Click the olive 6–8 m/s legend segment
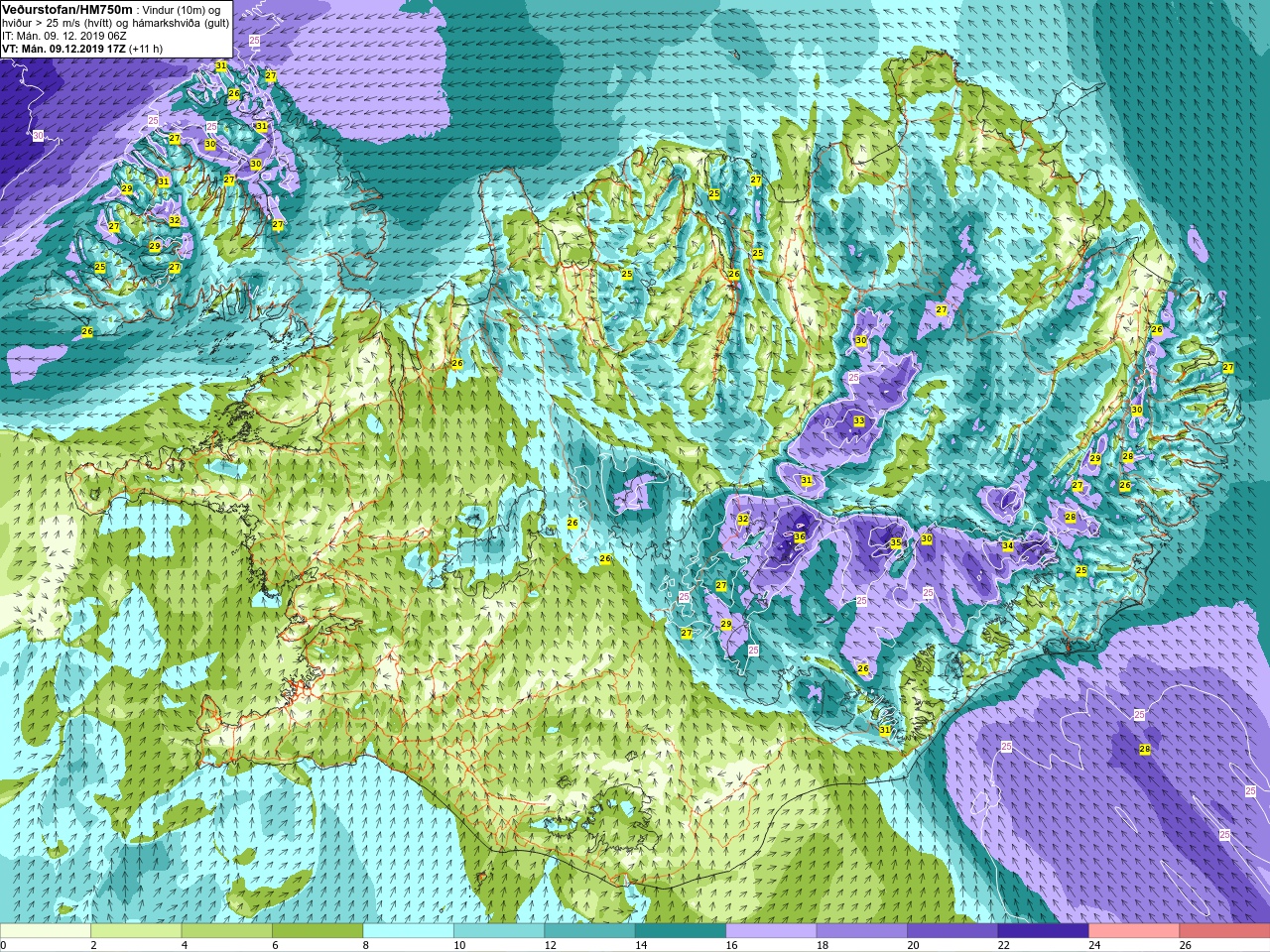The image size is (1270, 952). 317,931
